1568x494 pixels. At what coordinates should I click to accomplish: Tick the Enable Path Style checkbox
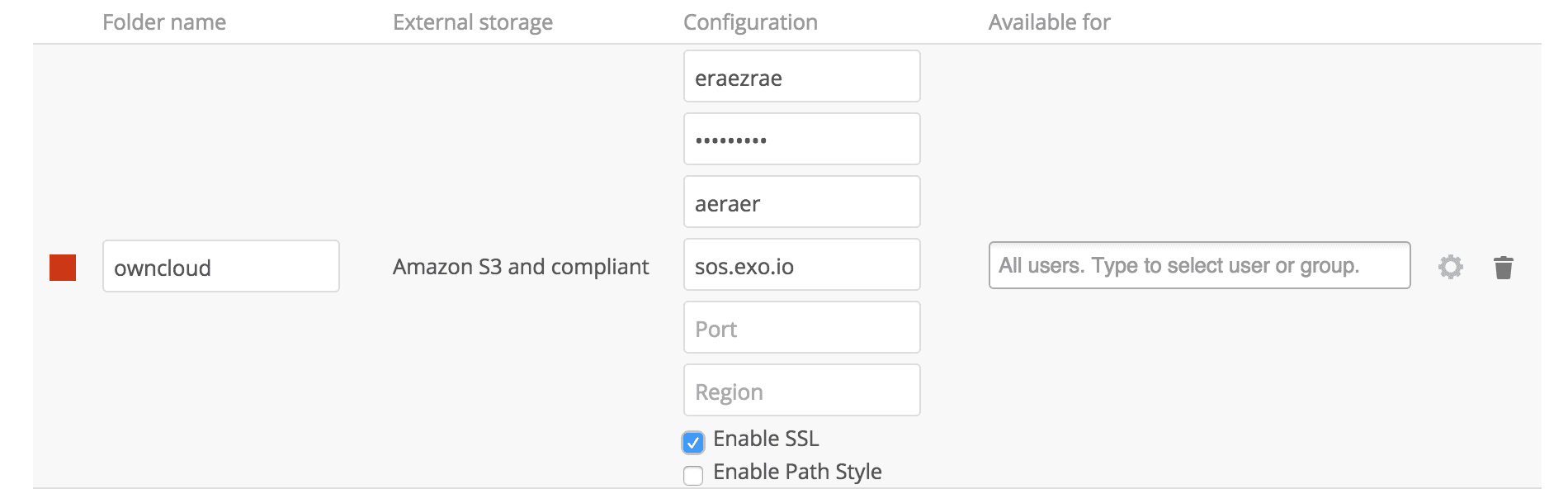point(693,476)
